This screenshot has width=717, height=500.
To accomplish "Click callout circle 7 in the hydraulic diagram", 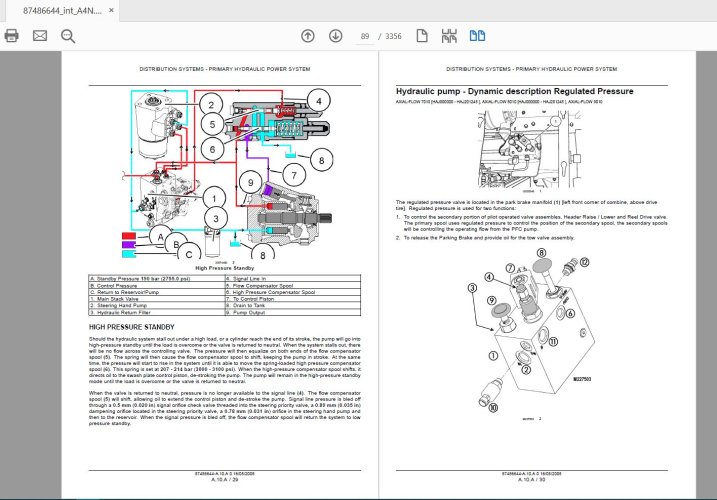I will (x=294, y=175).
